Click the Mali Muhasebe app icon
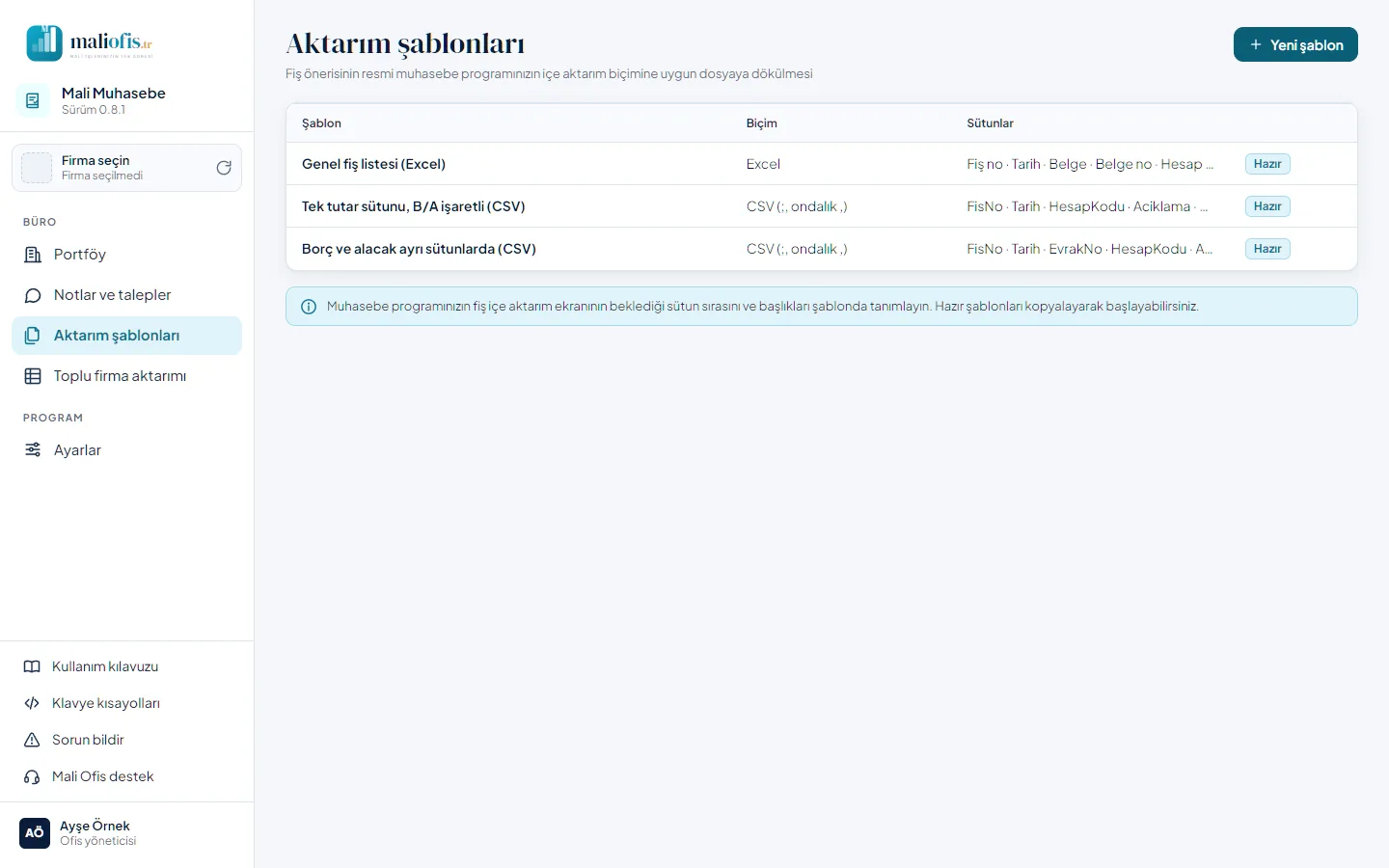 click(33, 100)
